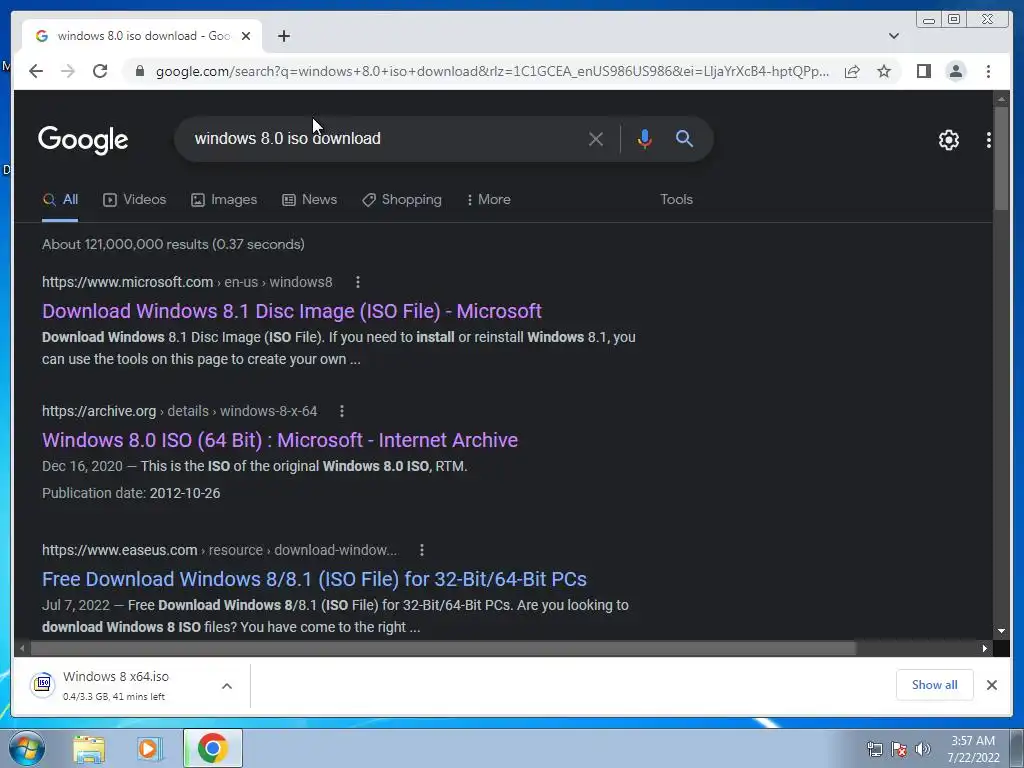Open the volume speaker tray icon
The height and width of the screenshot is (768, 1024).
[923, 749]
